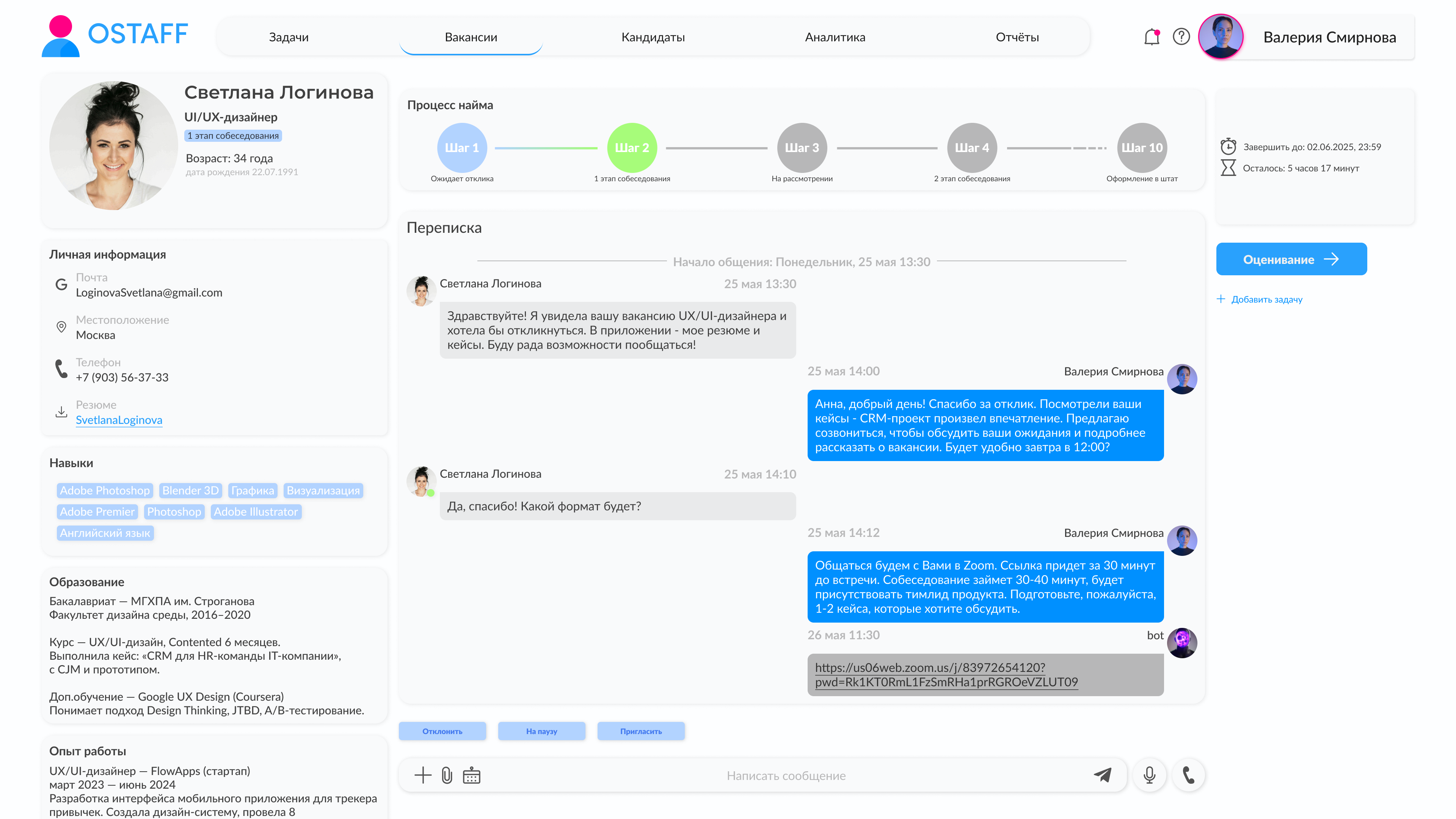Send message with paper plane icon
This screenshot has height=819, width=1456.
1102,775
